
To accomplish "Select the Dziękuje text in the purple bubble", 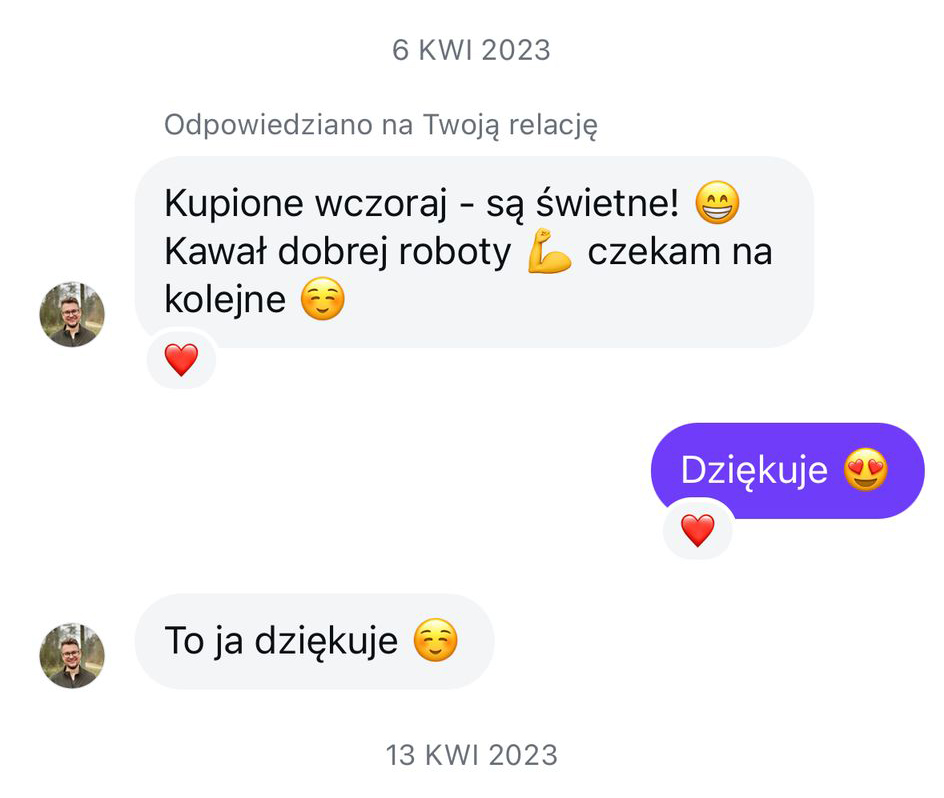I will click(x=754, y=470).
